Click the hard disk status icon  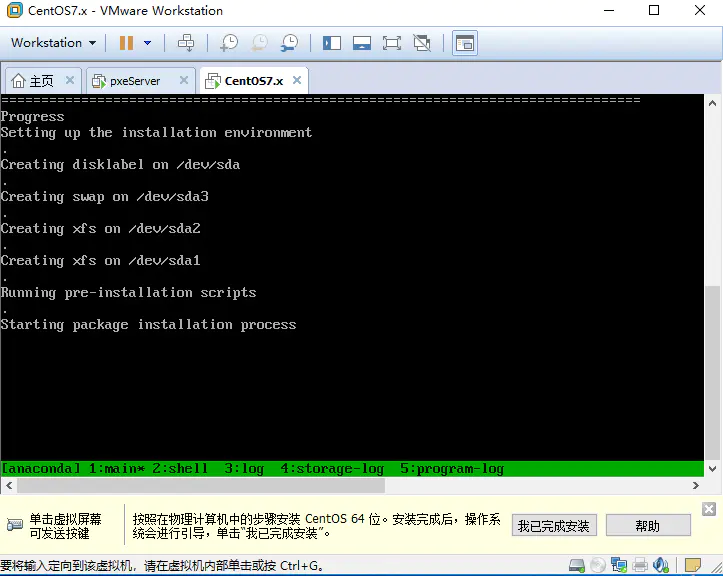(x=576, y=565)
